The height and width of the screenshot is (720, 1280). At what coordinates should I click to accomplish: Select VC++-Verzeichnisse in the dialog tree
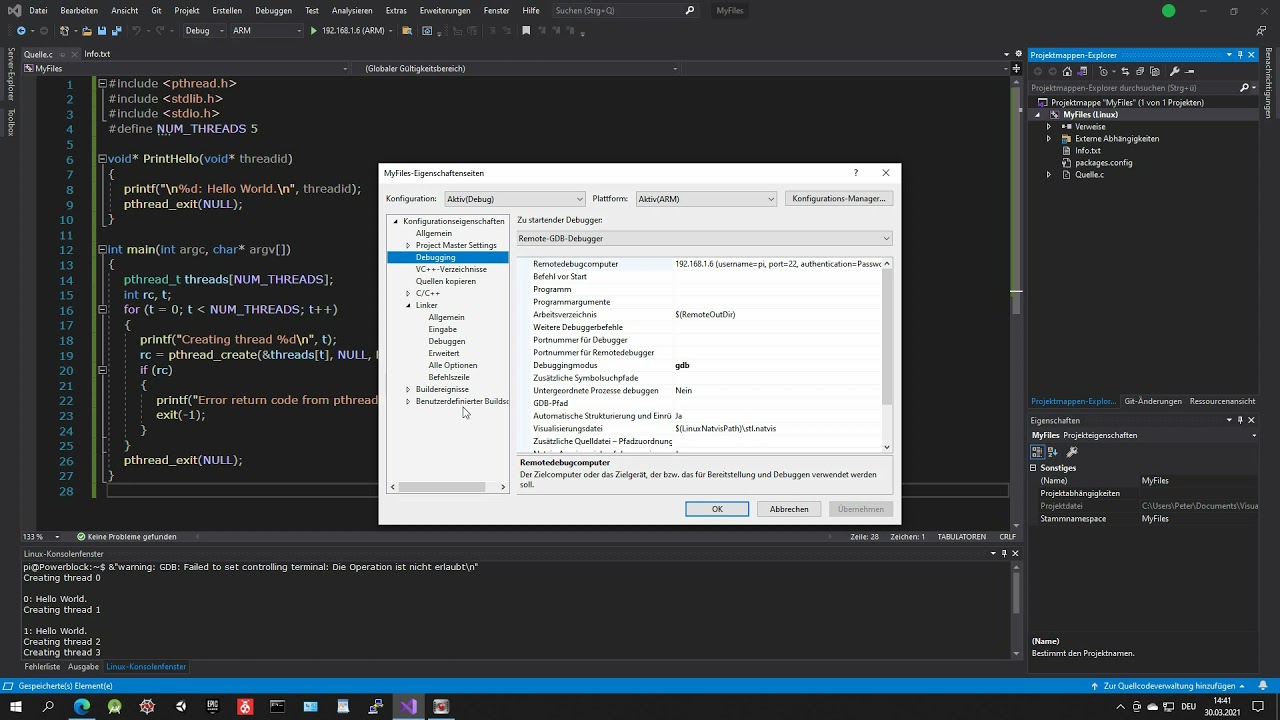[x=451, y=269]
